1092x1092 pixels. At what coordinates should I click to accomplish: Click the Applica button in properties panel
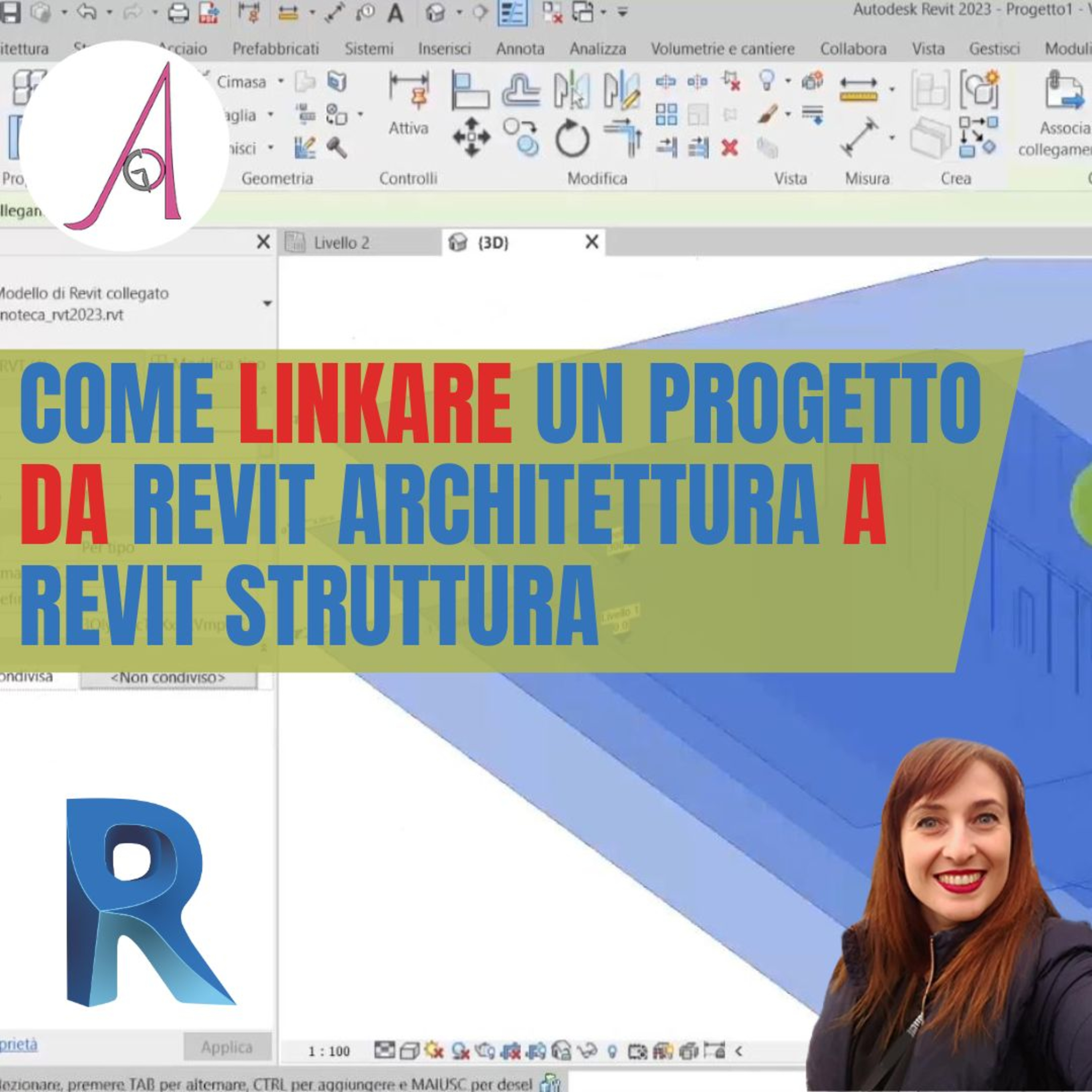point(227,1047)
